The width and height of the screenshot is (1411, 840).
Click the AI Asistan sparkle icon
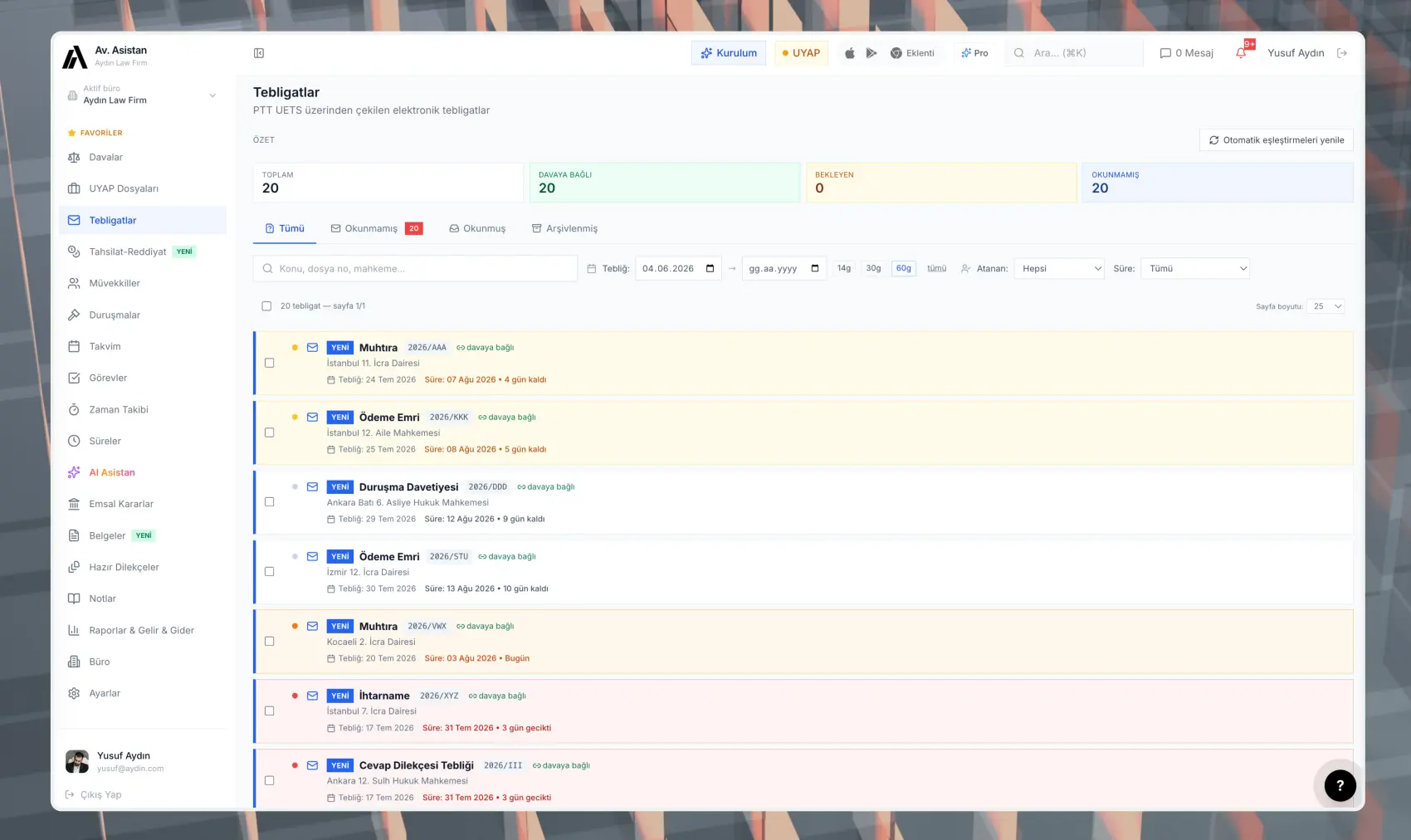coord(74,472)
